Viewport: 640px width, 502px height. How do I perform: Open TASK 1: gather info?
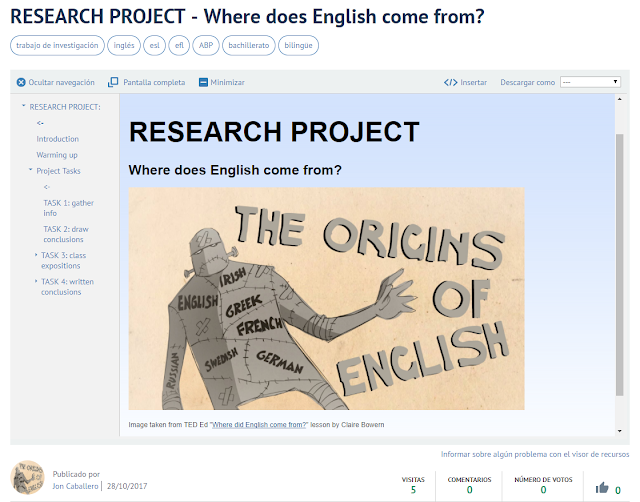coord(69,208)
